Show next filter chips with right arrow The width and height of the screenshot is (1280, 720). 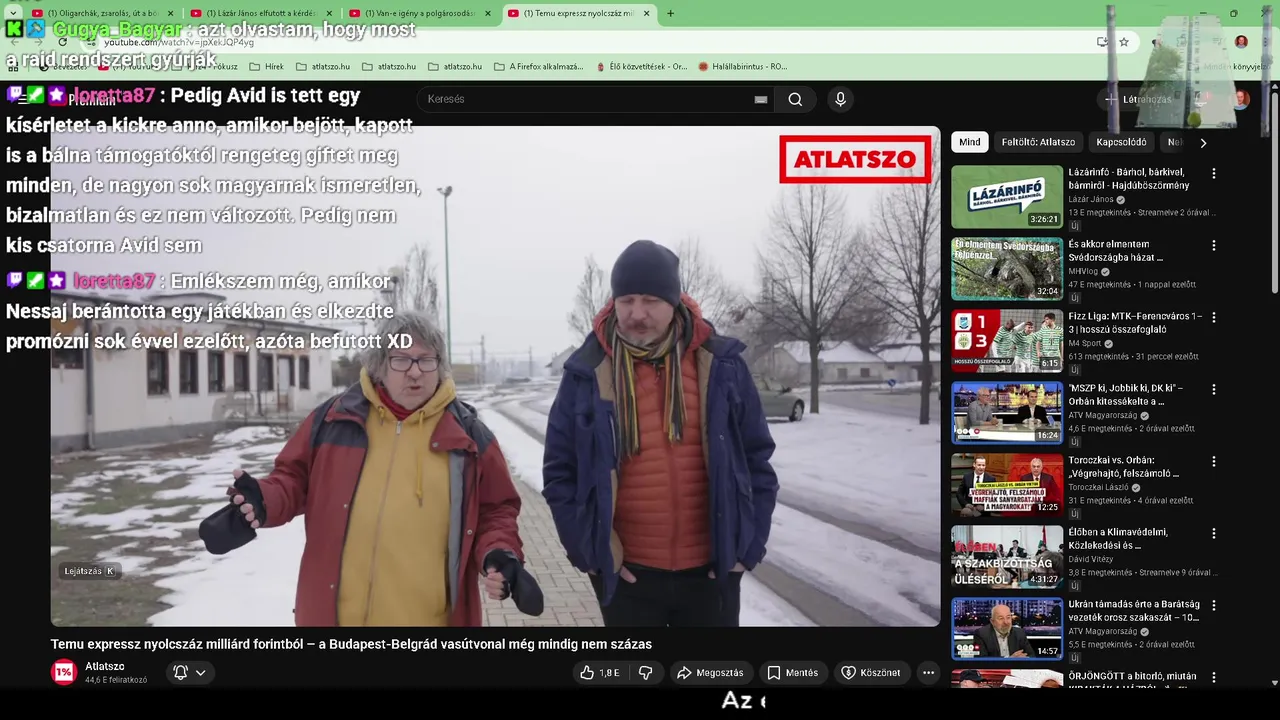click(1203, 142)
